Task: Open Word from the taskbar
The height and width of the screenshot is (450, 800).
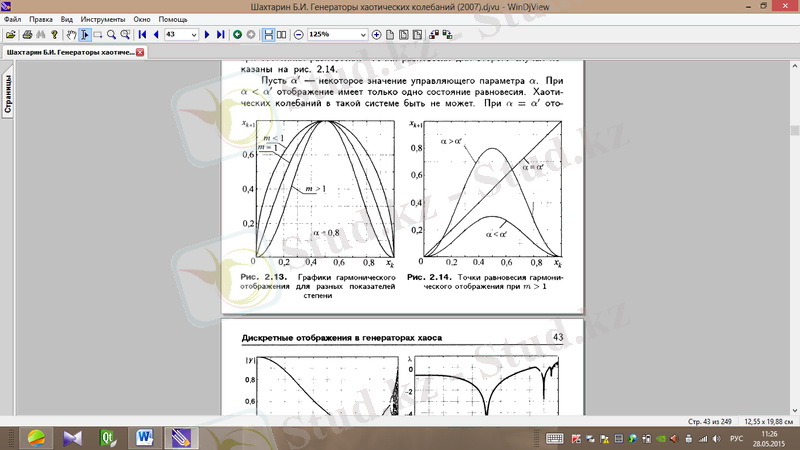Action: pos(144,438)
